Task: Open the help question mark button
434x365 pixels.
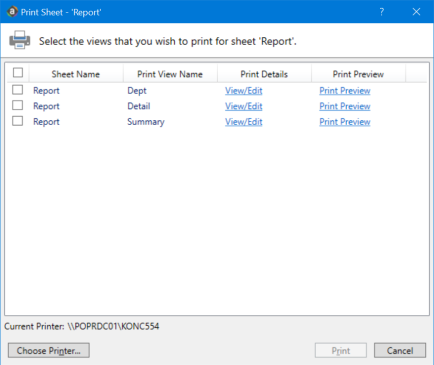Action: click(382, 12)
